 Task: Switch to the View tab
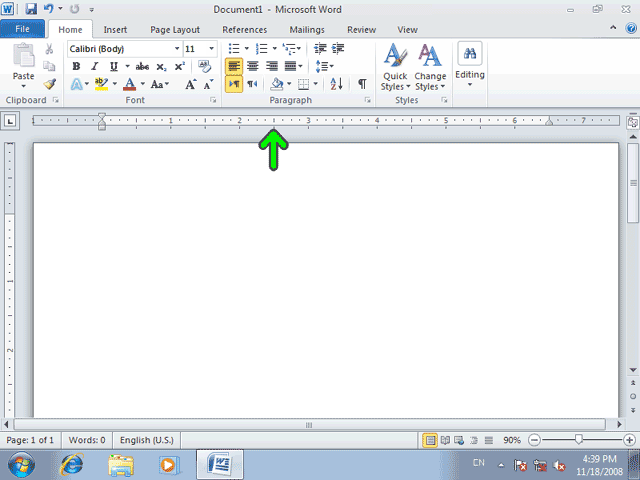click(407, 29)
